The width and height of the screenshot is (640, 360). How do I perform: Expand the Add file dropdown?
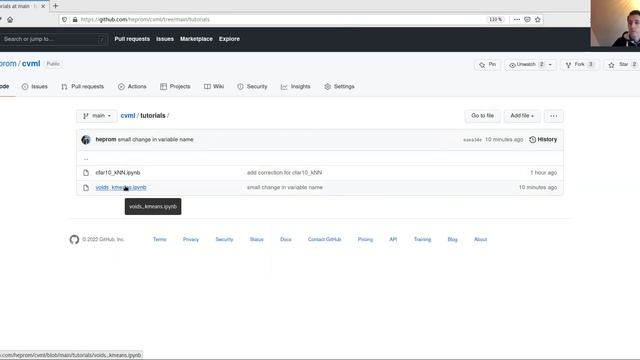tap(522, 116)
